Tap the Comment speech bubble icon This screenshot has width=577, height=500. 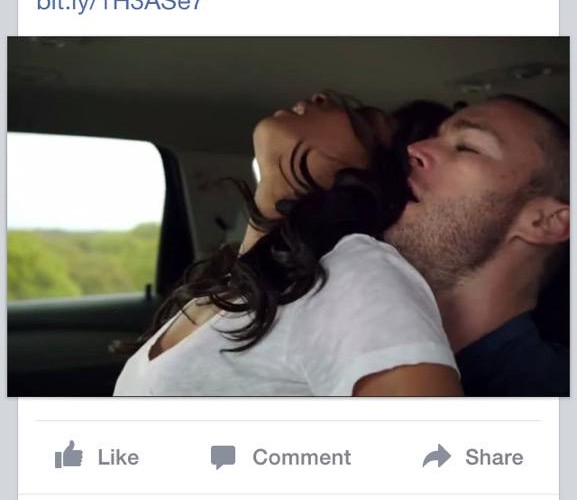coord(223,457)
